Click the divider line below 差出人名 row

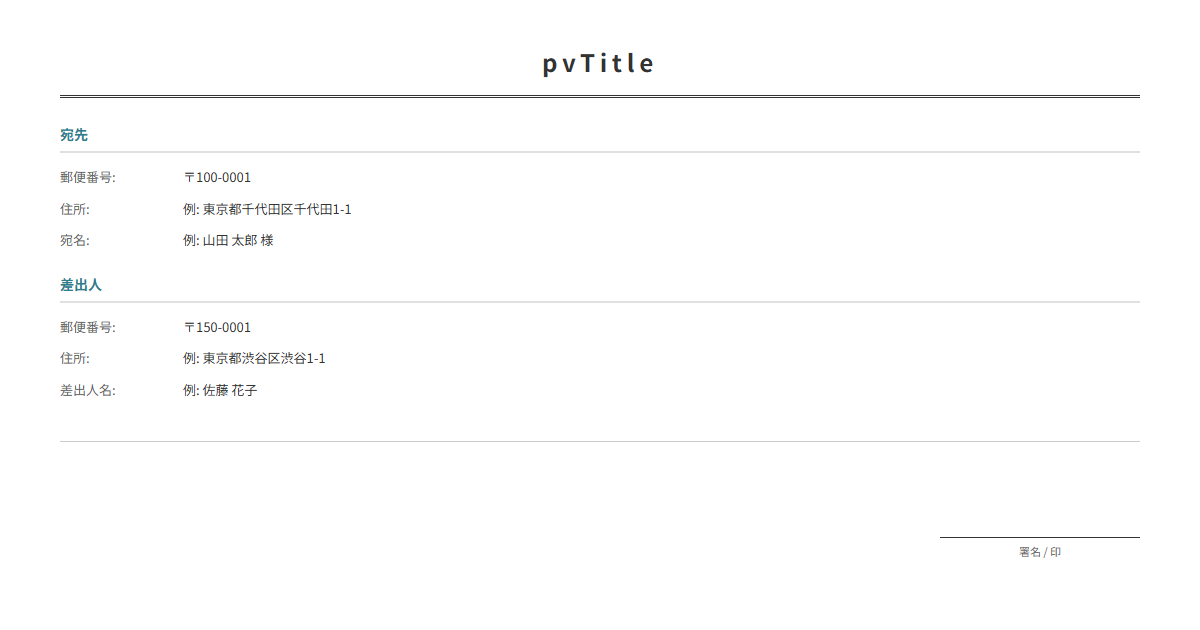(600, 441)
